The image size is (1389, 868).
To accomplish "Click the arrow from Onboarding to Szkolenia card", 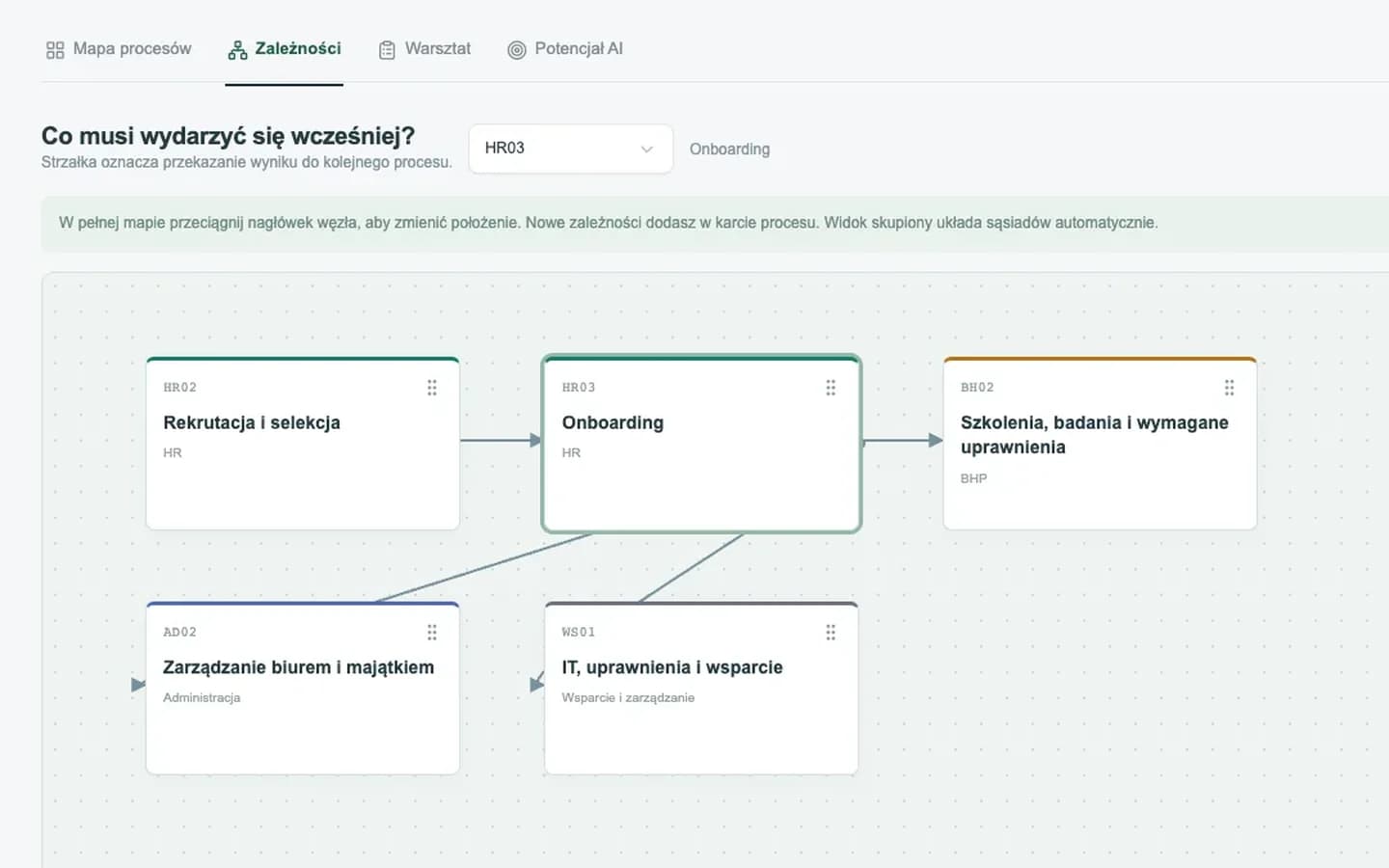I will [902, 441].
